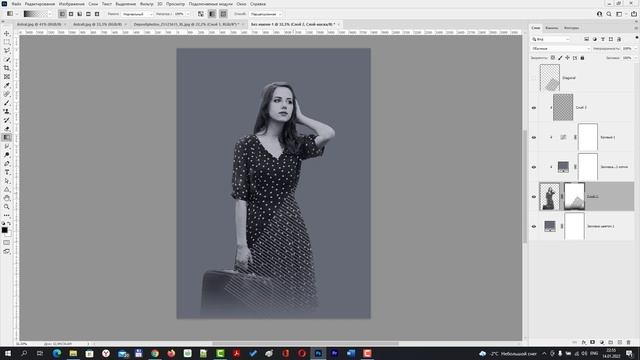Open layer filter kind dropdown
Screen dimensions: 640x360
550,39
